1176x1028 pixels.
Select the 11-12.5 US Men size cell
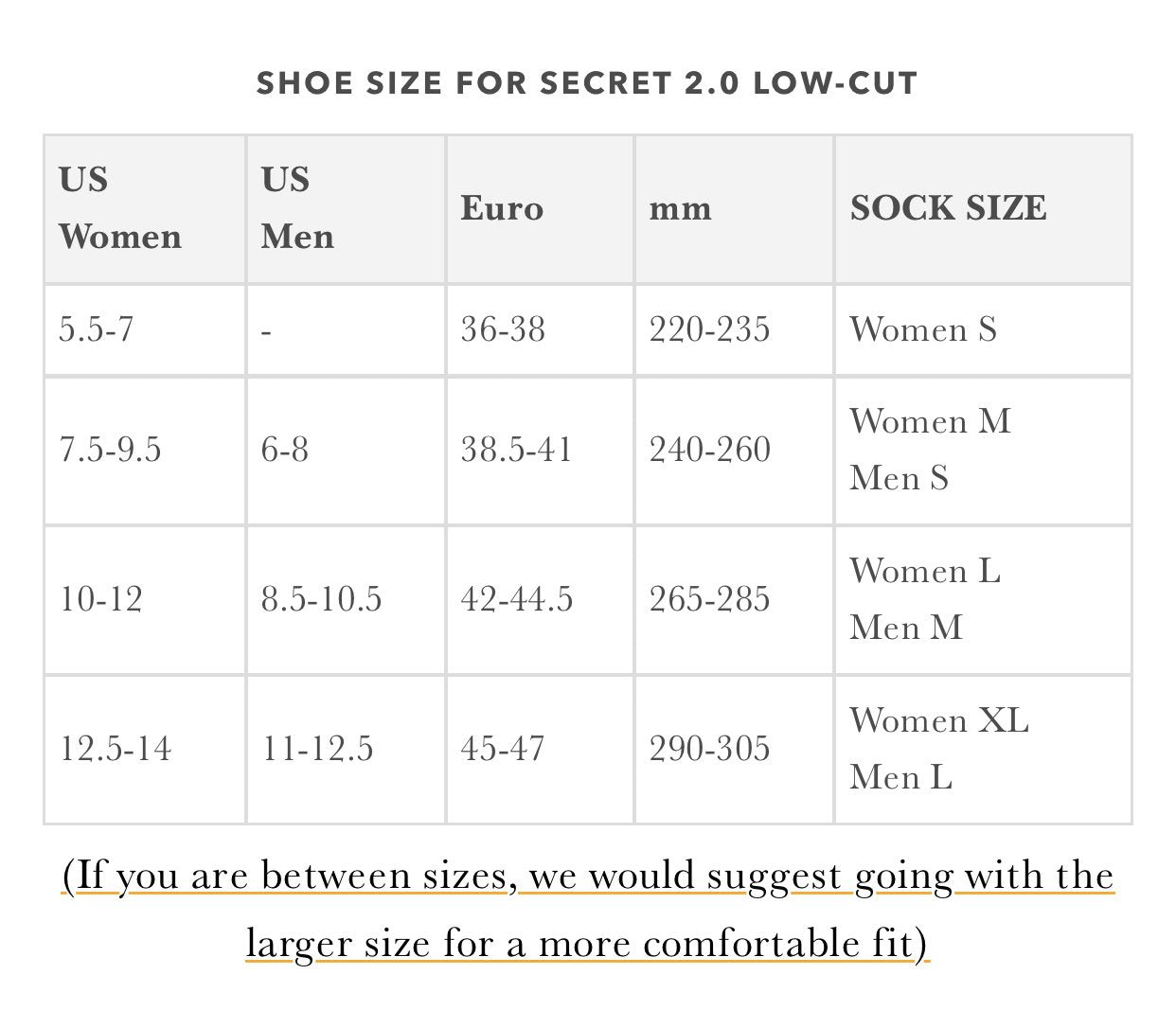(317, 749)
